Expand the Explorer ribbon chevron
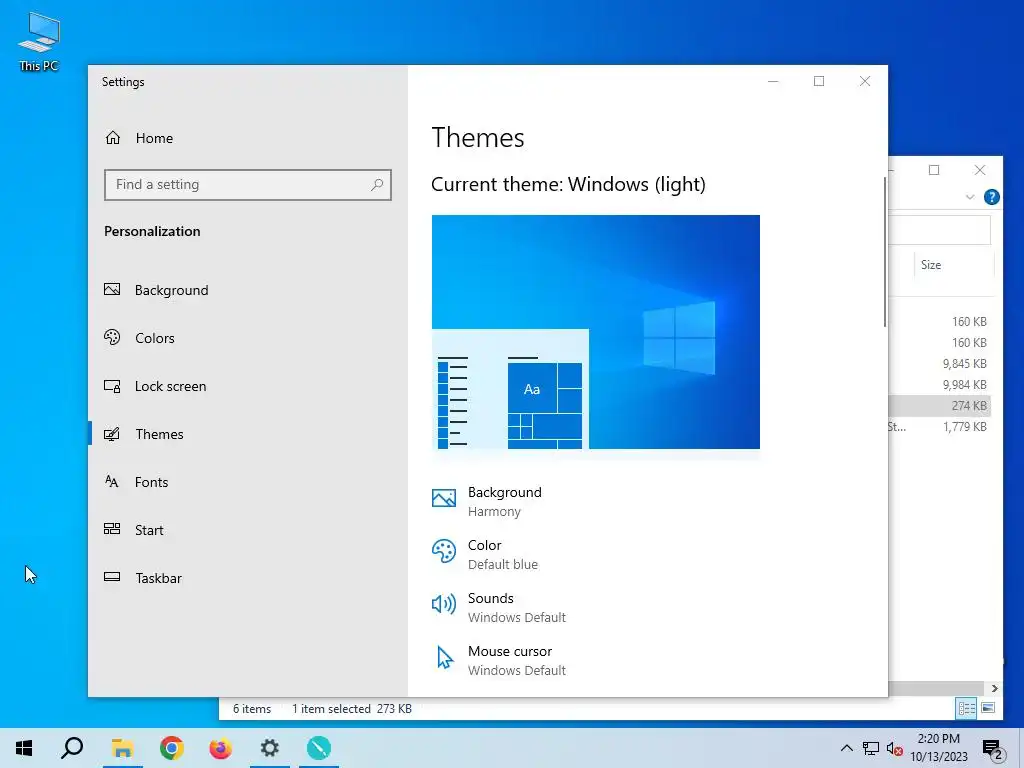This screenshot has height=768, width=1024. coord(970,197)
